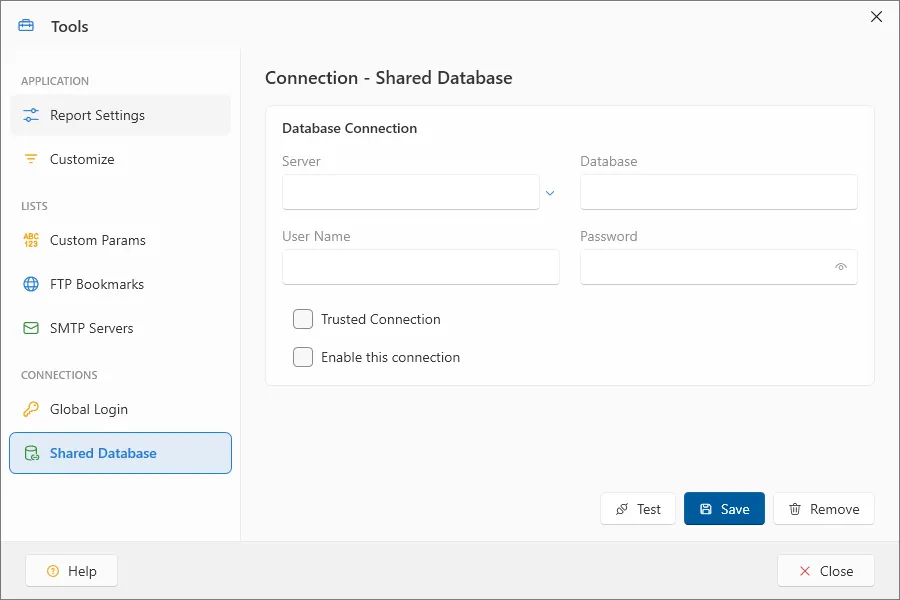900x600 pixels.
Task: Save the connection settings
Action: coord(724,509)
